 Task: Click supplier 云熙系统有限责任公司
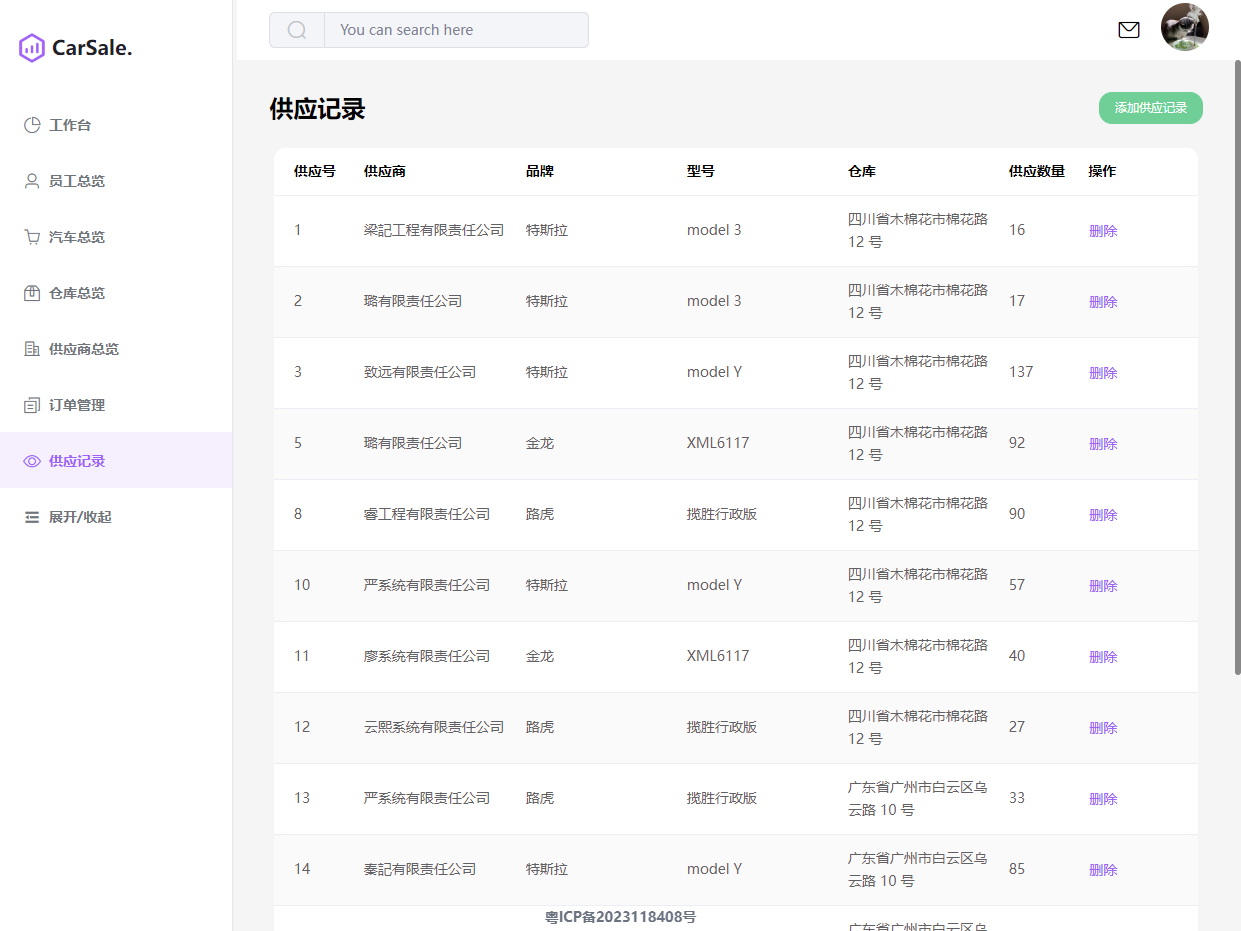434,727
